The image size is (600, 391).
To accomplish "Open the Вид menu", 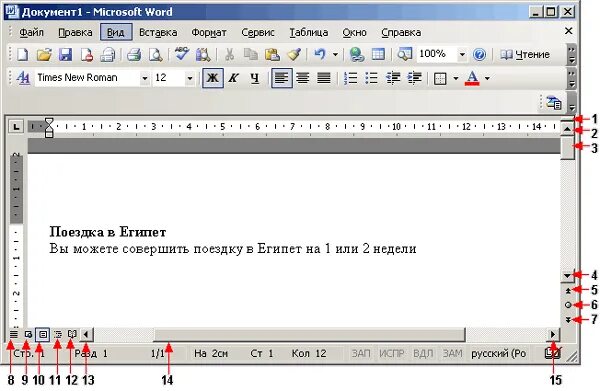I will click(116, 32).
